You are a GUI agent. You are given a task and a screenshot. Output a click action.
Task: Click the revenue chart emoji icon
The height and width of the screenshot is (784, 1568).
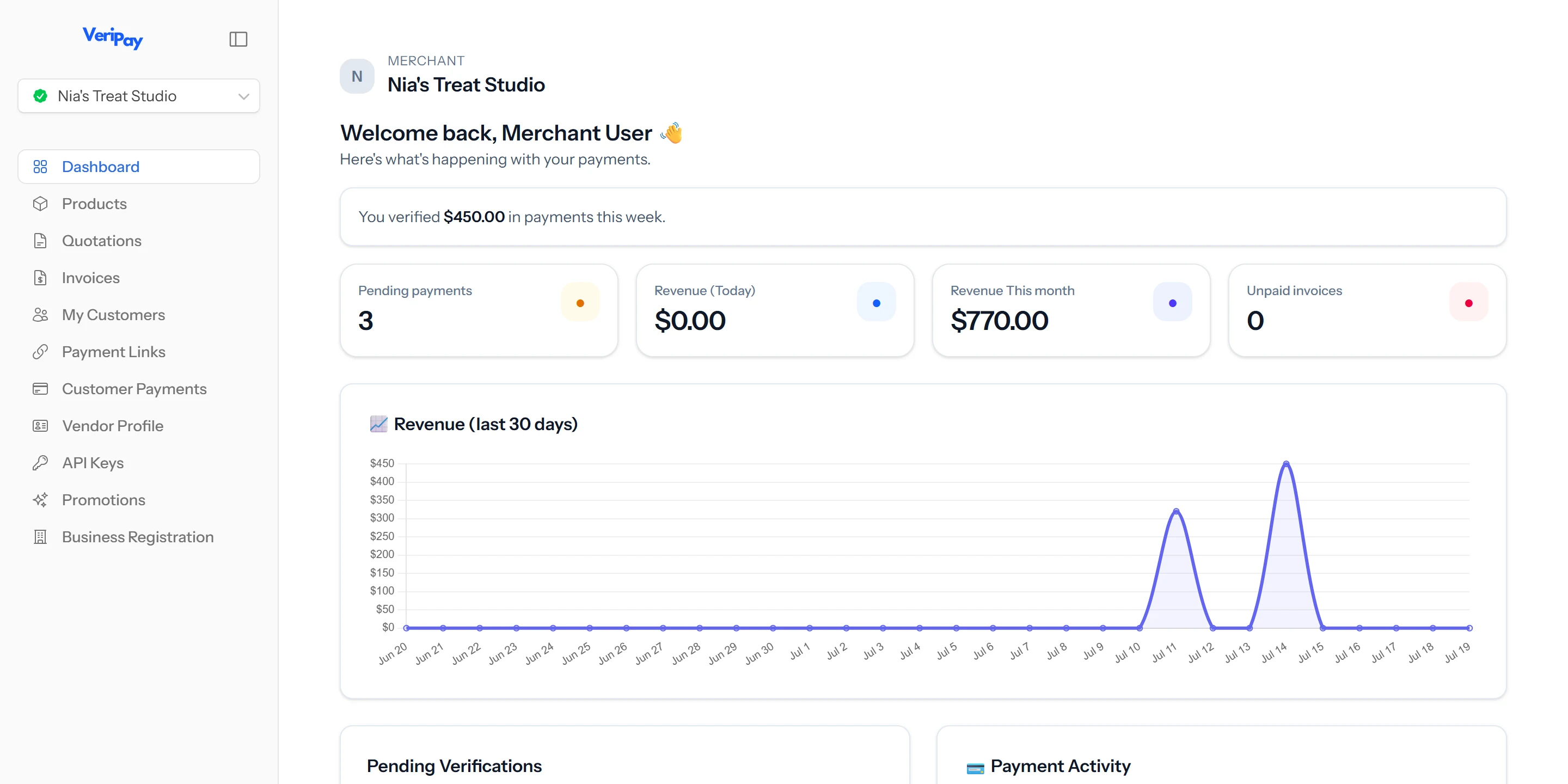click(378, 424)
